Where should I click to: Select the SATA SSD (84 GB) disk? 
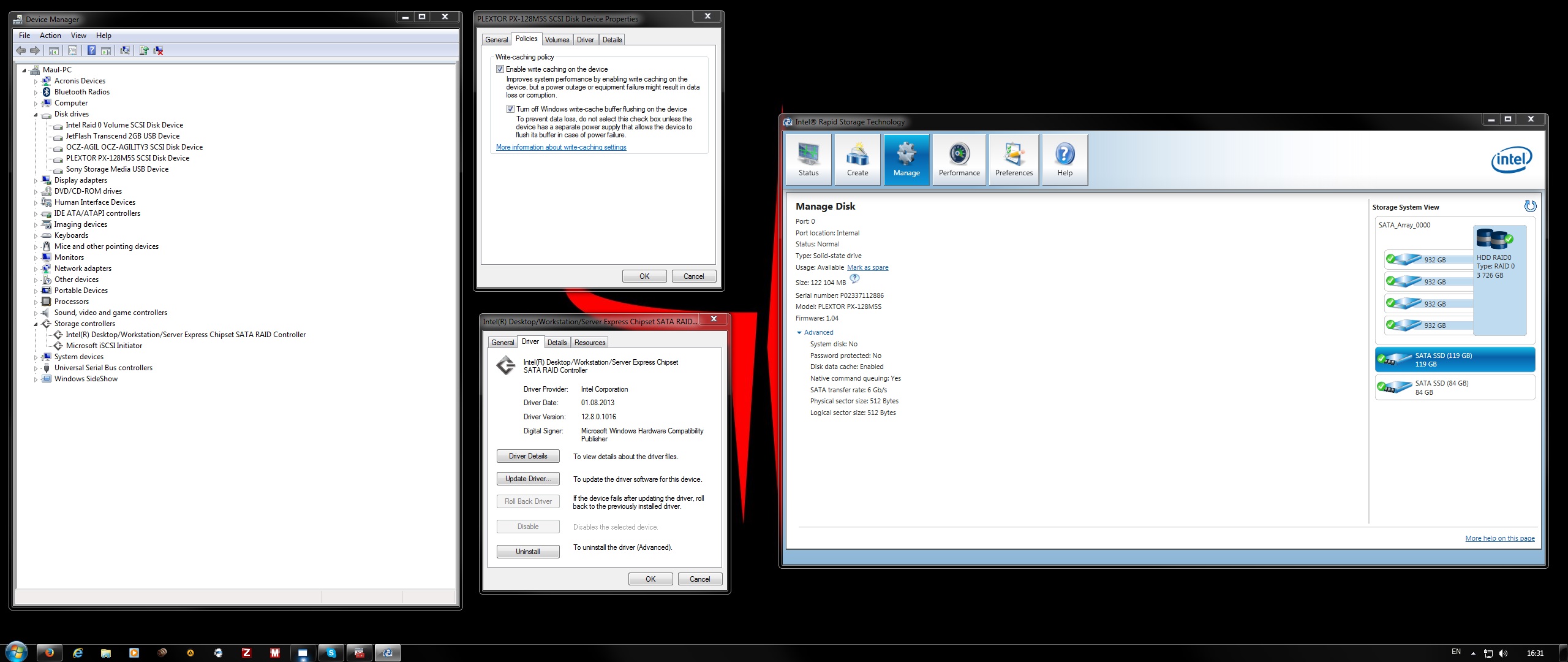pos(1455,387)
